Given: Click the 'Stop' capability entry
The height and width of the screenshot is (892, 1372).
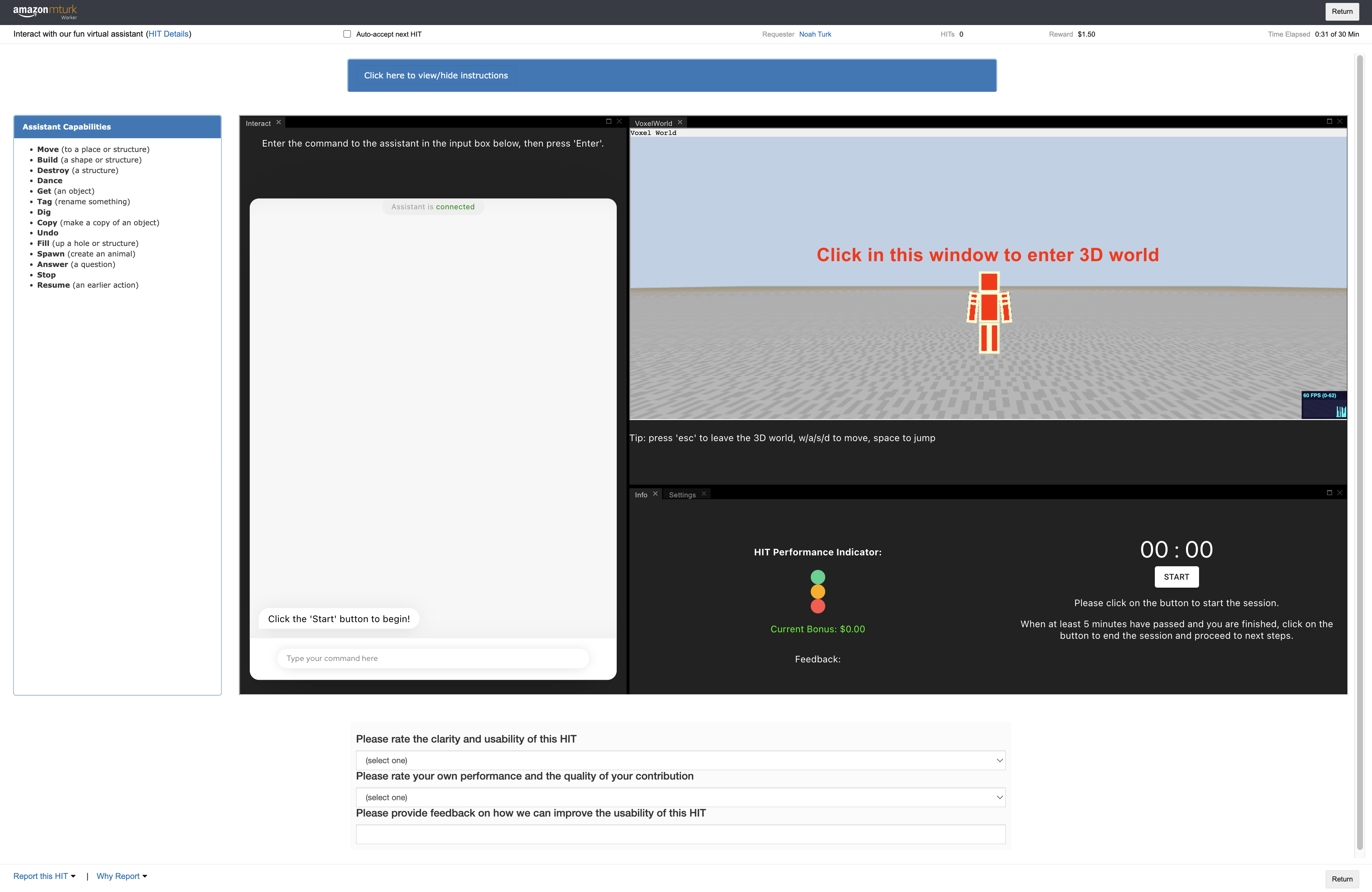Looking at the screenshot, I should click(x=46, y=275).
